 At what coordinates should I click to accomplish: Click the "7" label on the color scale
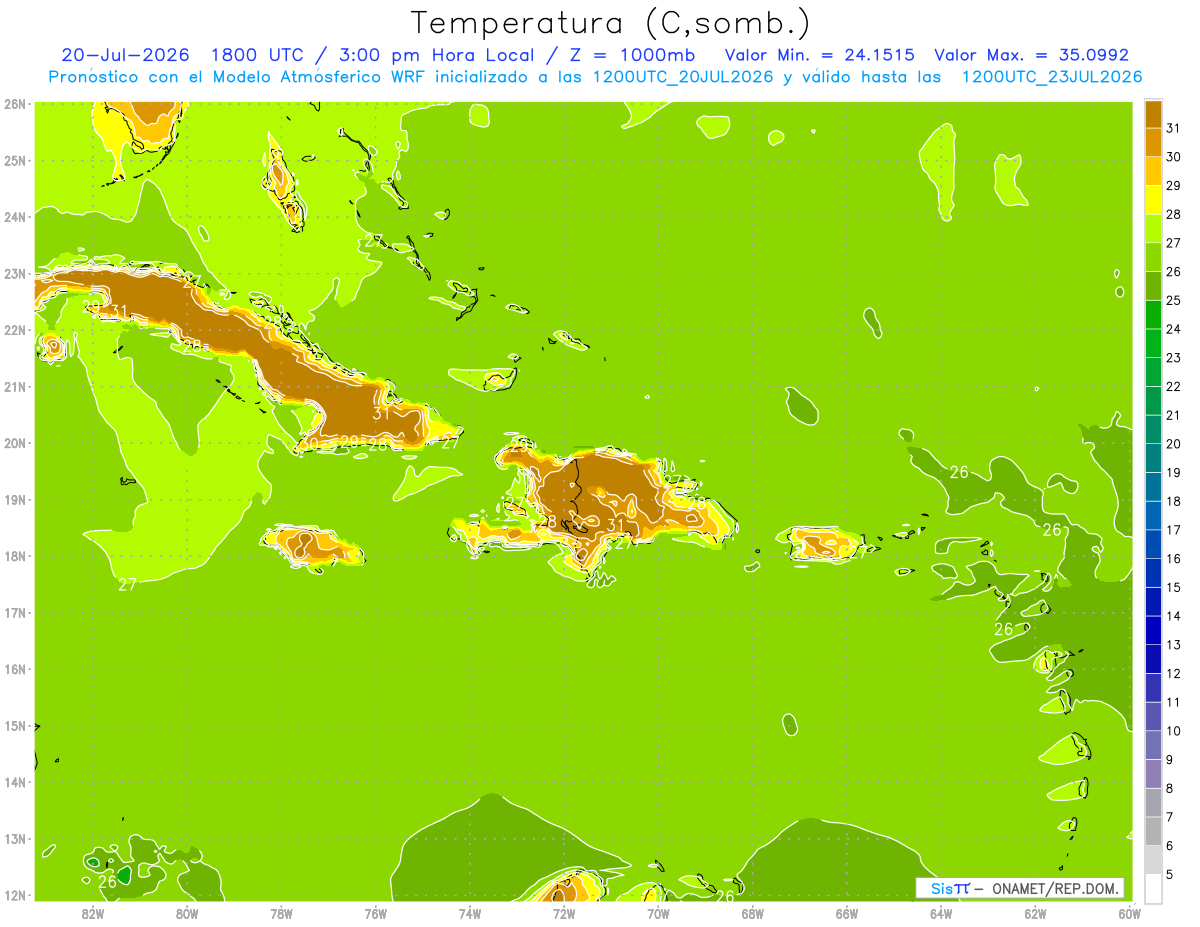coord(1170,817)
